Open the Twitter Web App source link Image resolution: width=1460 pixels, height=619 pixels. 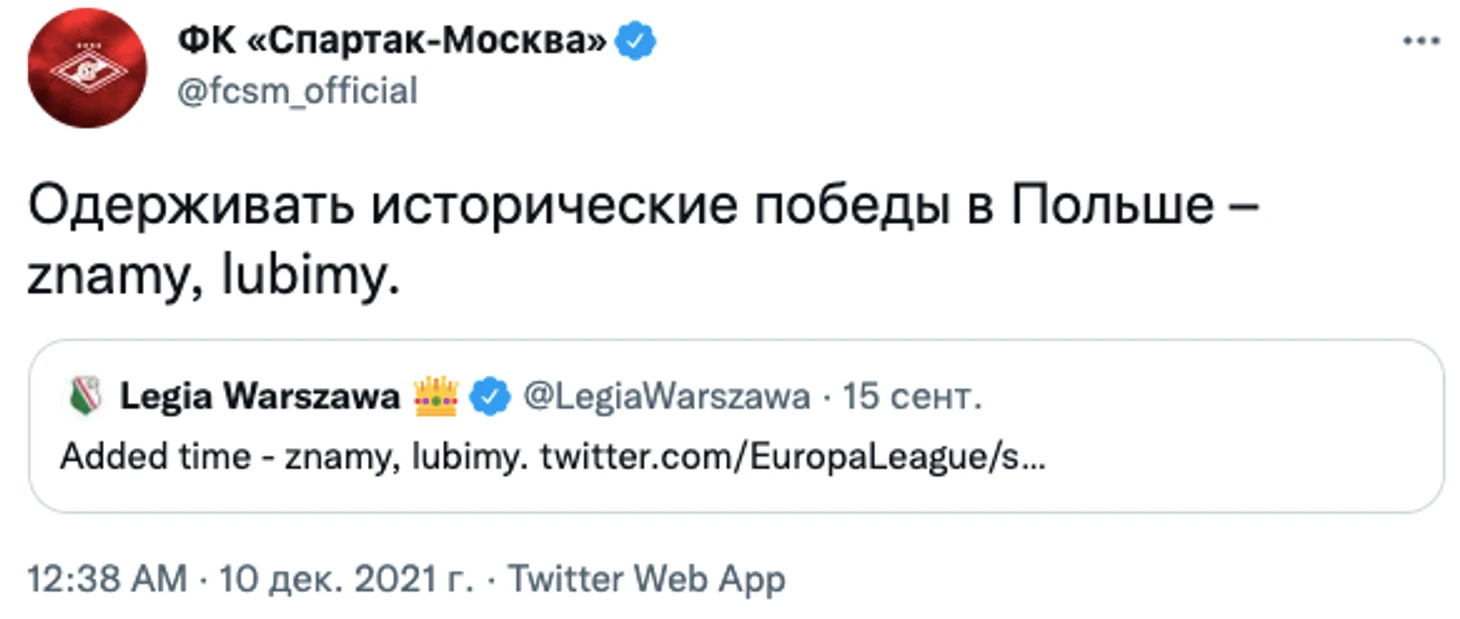click(647, 579)
